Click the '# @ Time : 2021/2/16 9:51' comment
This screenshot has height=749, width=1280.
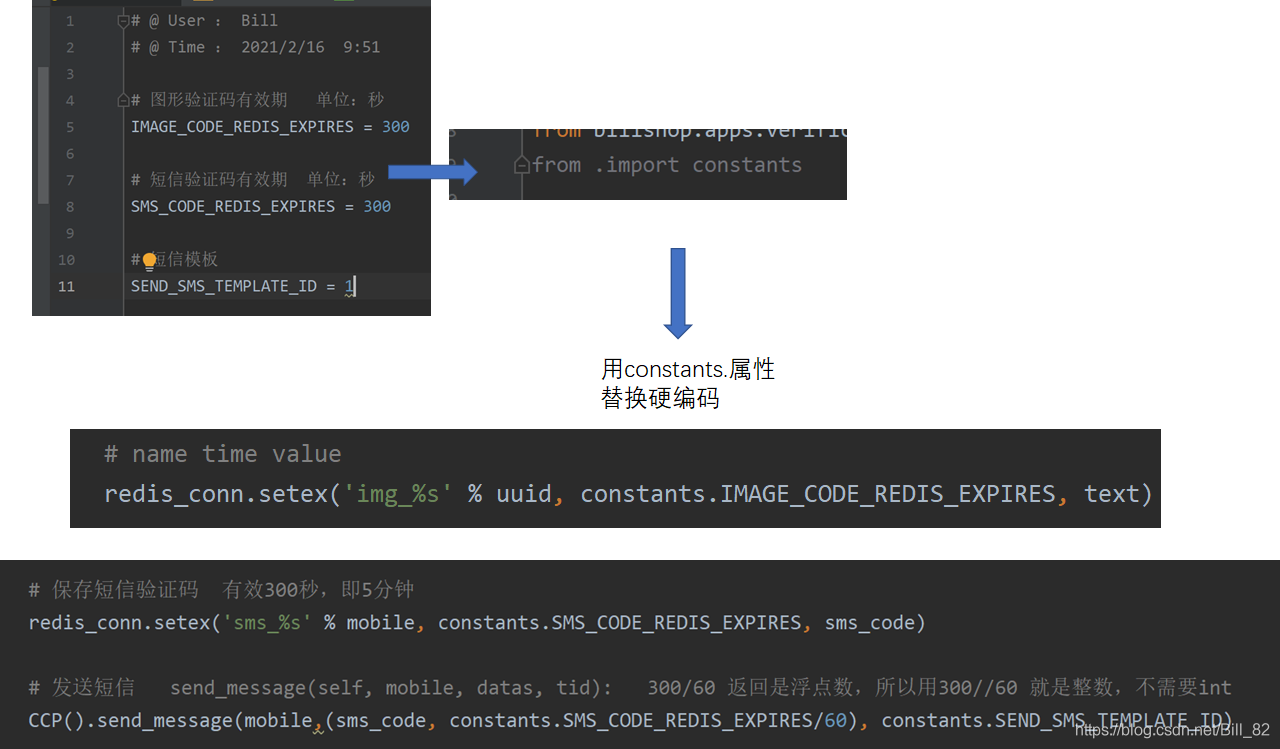click(x=255, y=47)
